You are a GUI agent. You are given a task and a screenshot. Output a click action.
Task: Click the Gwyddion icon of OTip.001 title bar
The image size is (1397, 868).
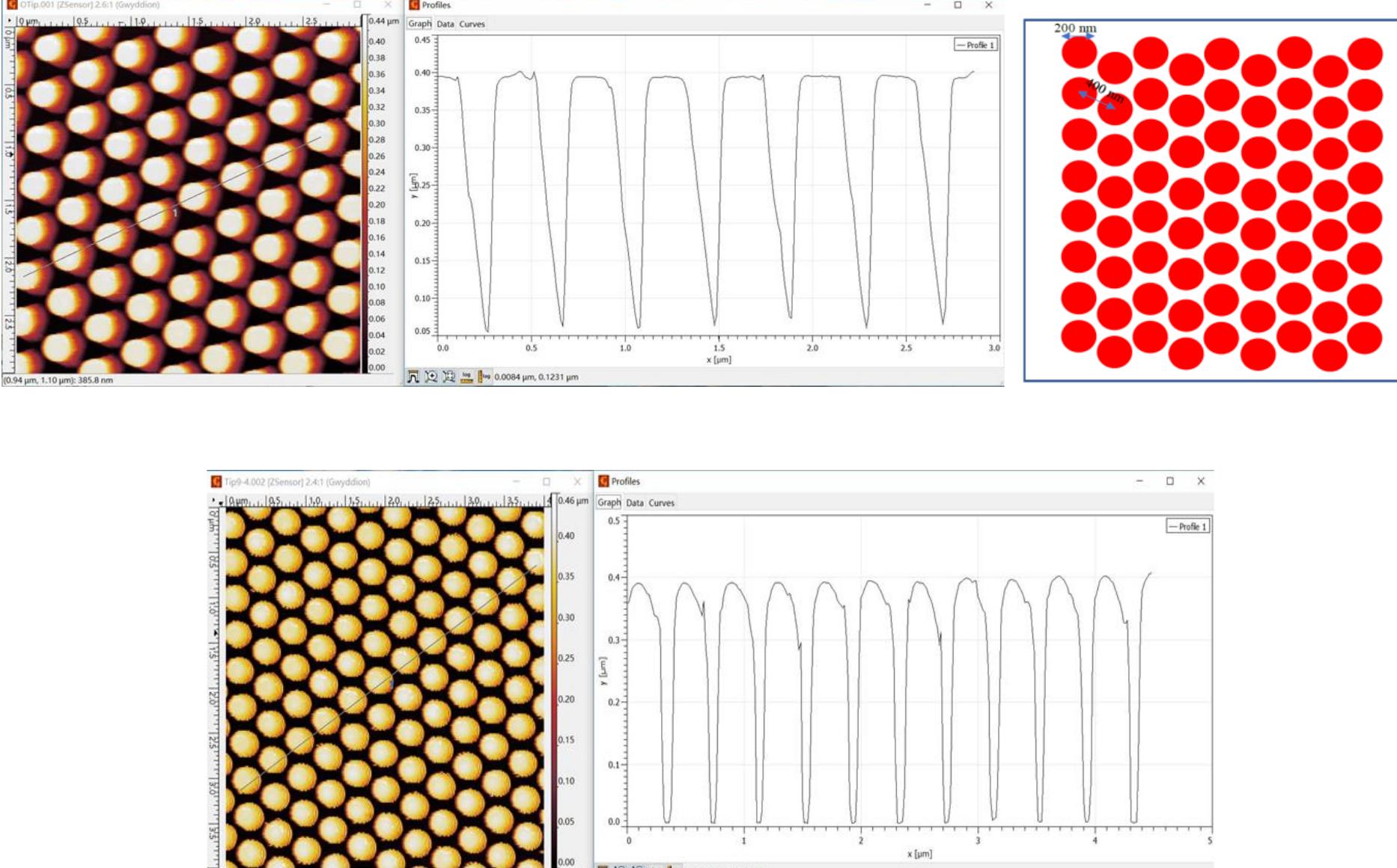pos(11,4)
